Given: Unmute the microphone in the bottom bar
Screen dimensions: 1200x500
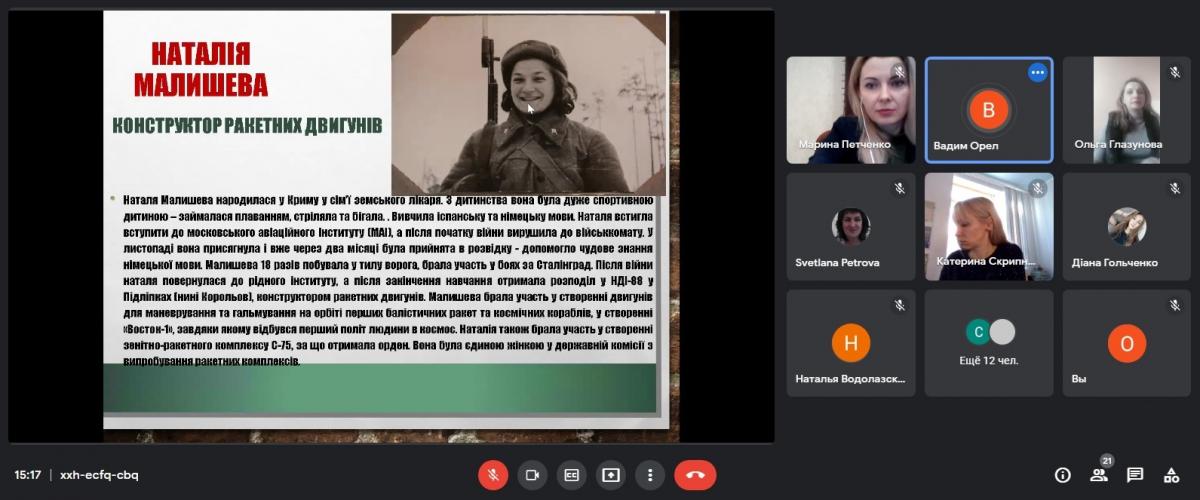Looking at the screenshot, I should click(x=492, y=475).
